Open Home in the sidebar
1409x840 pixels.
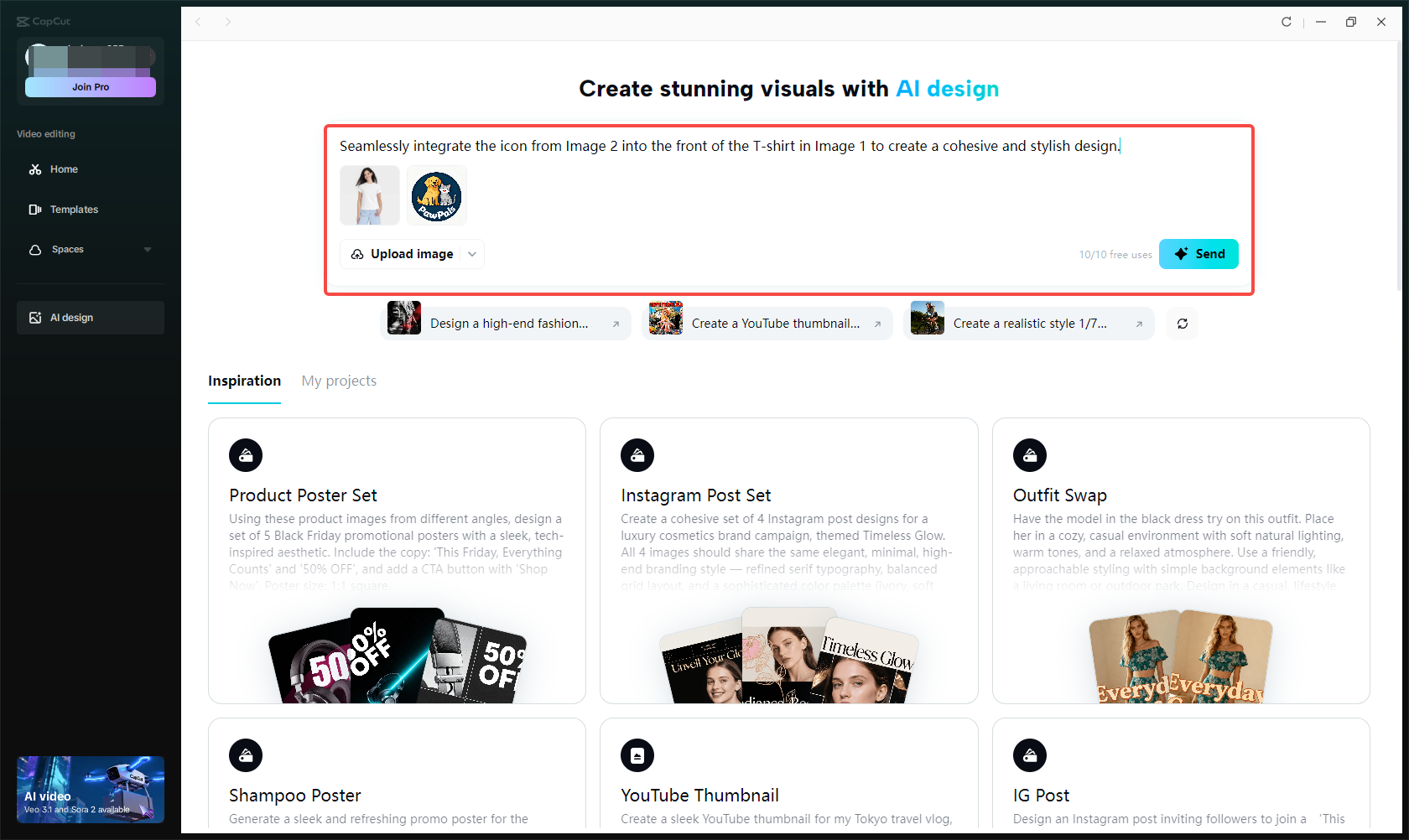point(91,169)
